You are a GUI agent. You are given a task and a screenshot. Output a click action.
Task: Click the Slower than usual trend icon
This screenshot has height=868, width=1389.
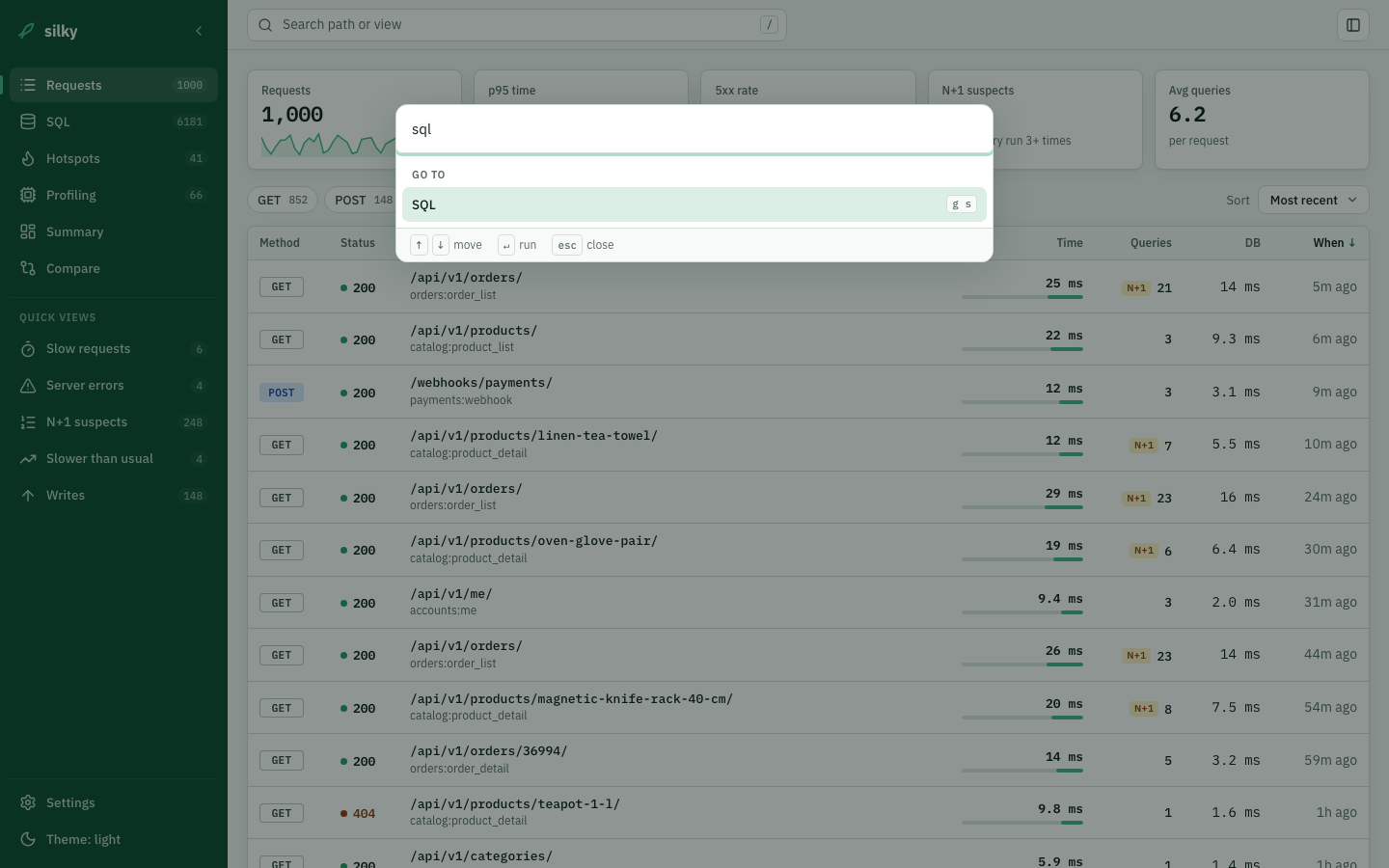click(28, 459)
